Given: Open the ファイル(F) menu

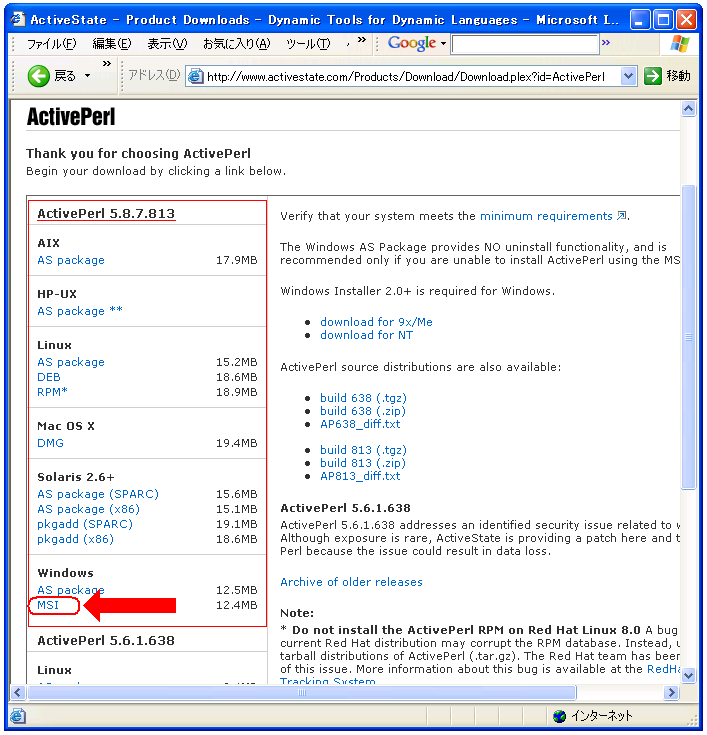Looking at the screenshot, I should (x=50, y=44).
